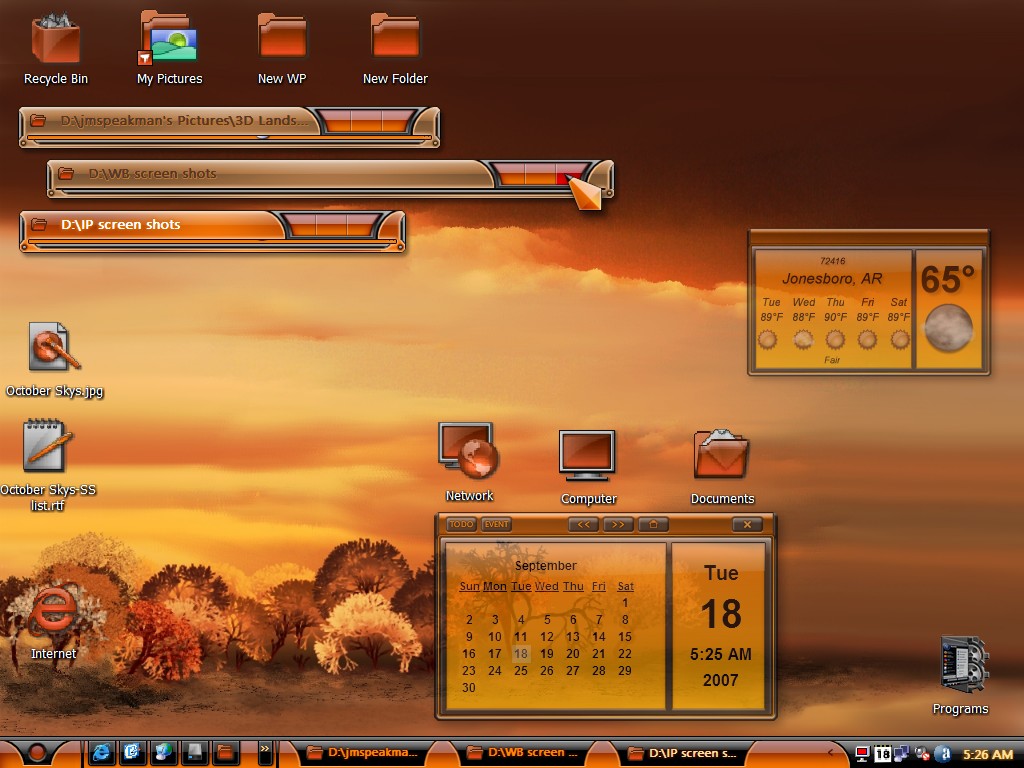Viewport: 1024px width, 768px height.
Task: Click the Start orb button
Action: click(x=37, y=753)
